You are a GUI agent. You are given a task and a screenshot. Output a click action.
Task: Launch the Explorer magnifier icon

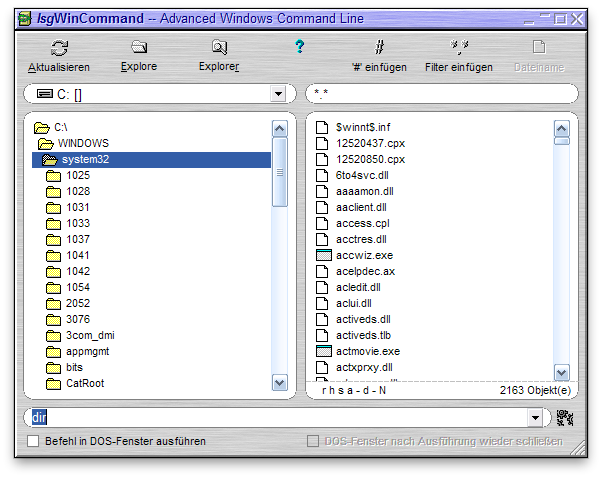tap(219, 47)
